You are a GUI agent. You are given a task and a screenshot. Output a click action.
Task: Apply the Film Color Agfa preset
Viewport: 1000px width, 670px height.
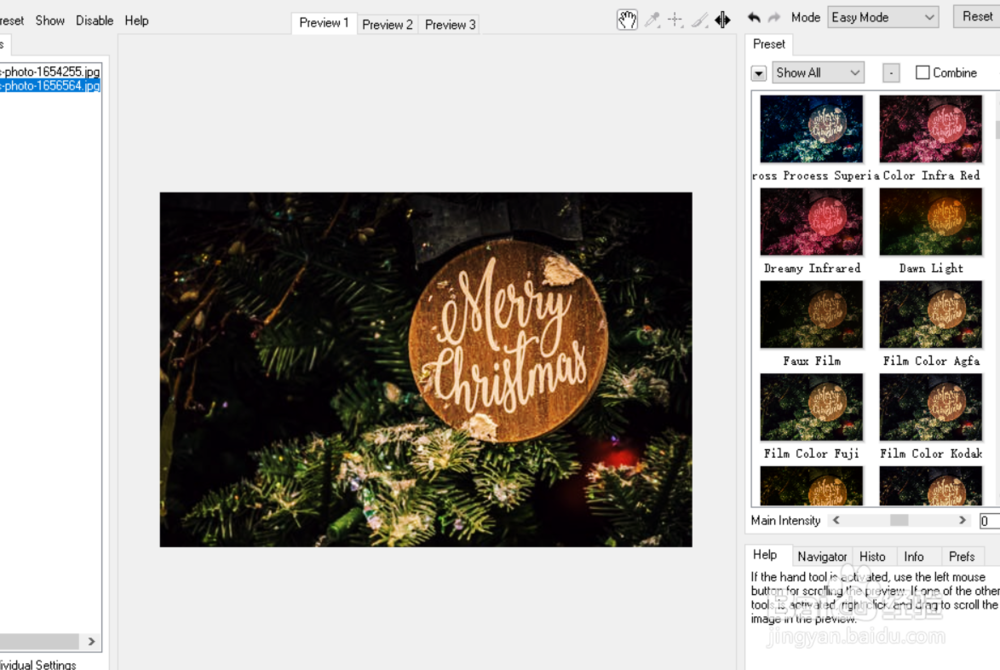tap(930, 314)
